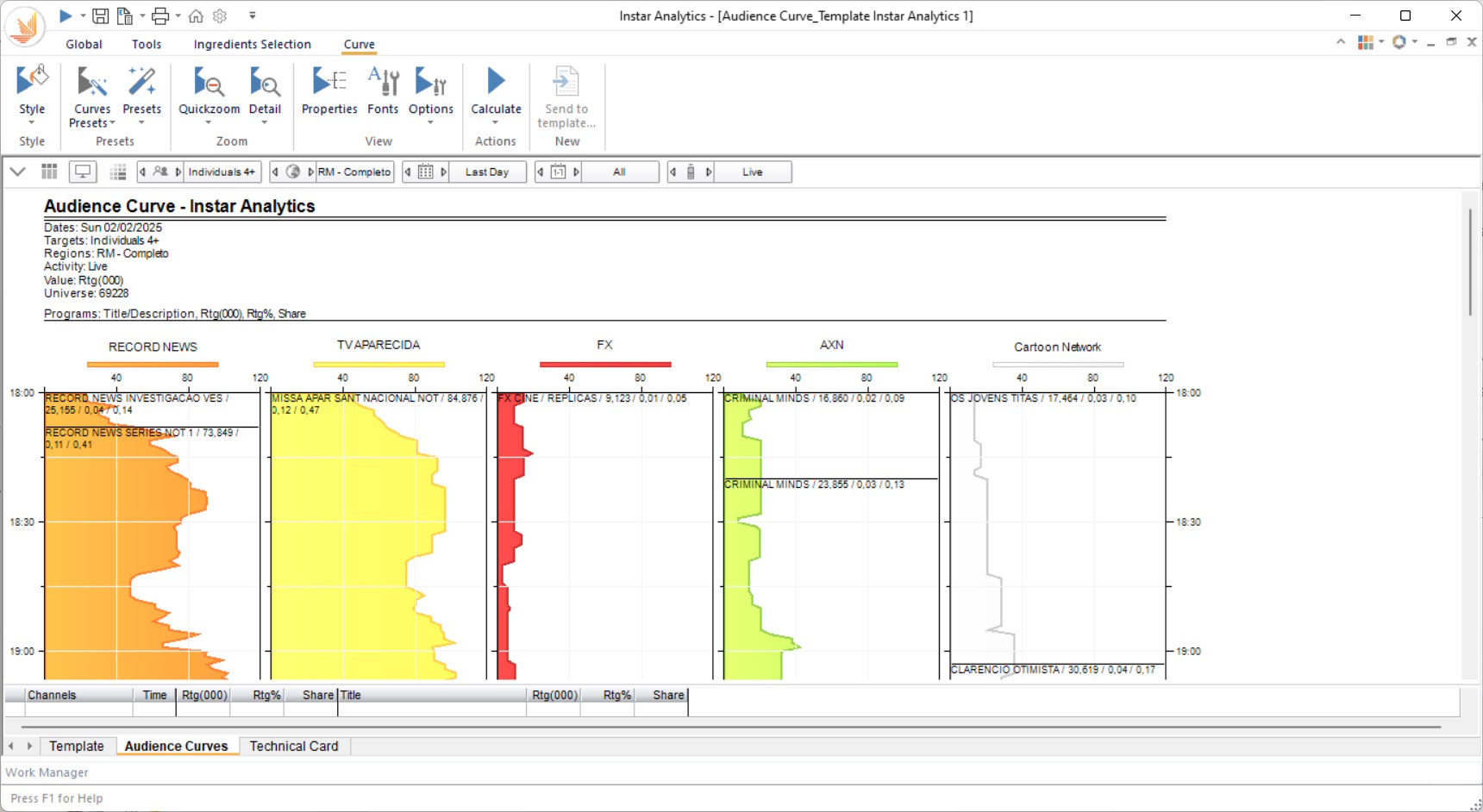Click the Individuals 4+ target button
Viewport: 1483px width, 812px height.
click(x=222, y=172)
